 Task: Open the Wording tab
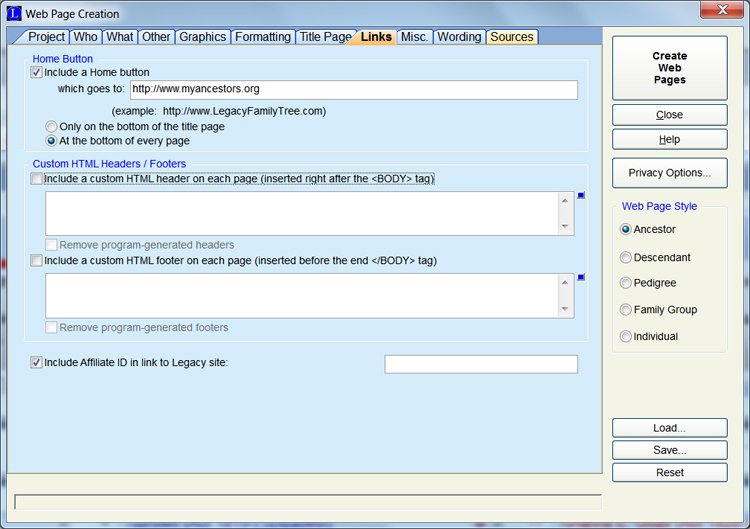click(x=459, y=37)
